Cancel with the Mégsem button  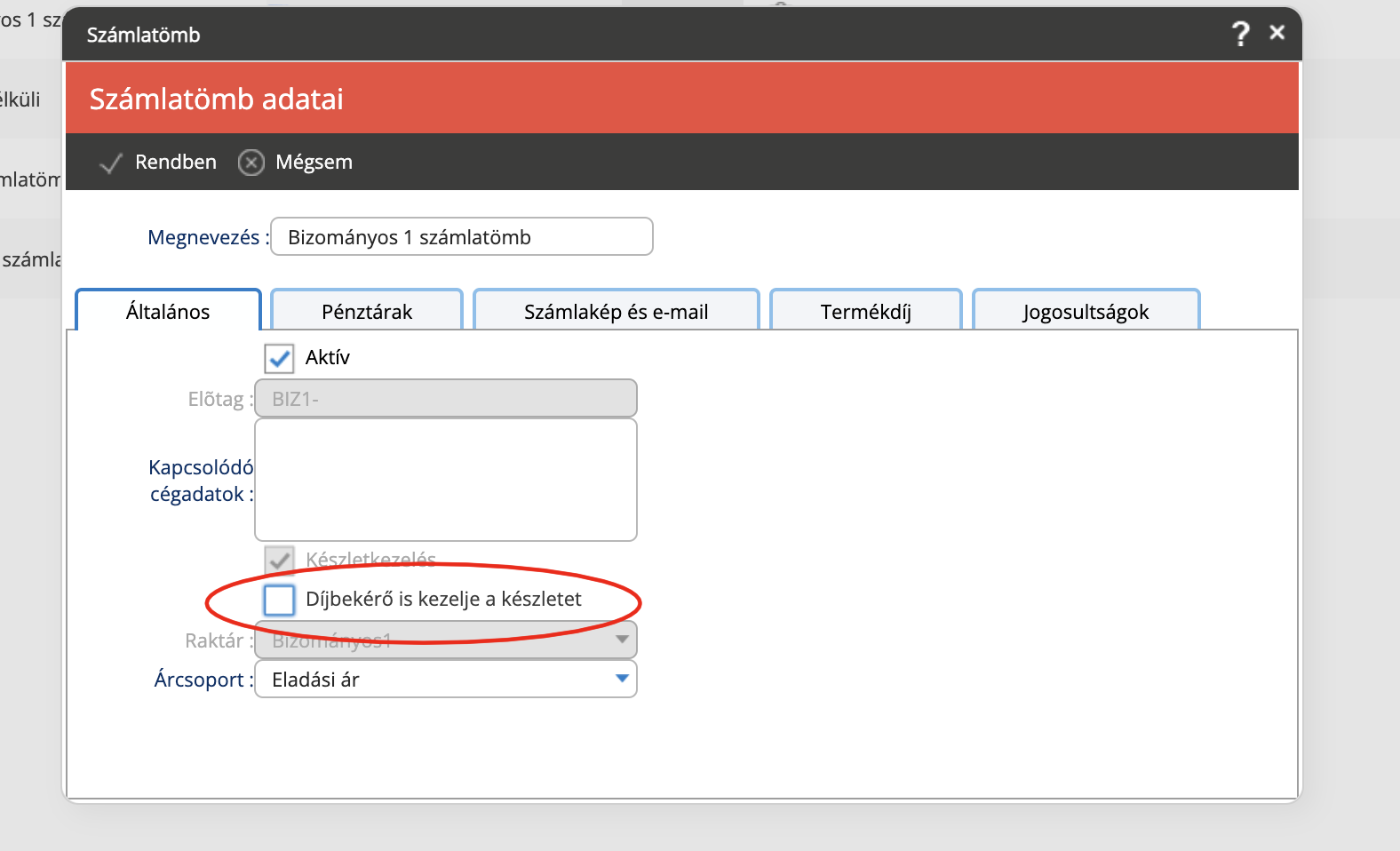296,163
